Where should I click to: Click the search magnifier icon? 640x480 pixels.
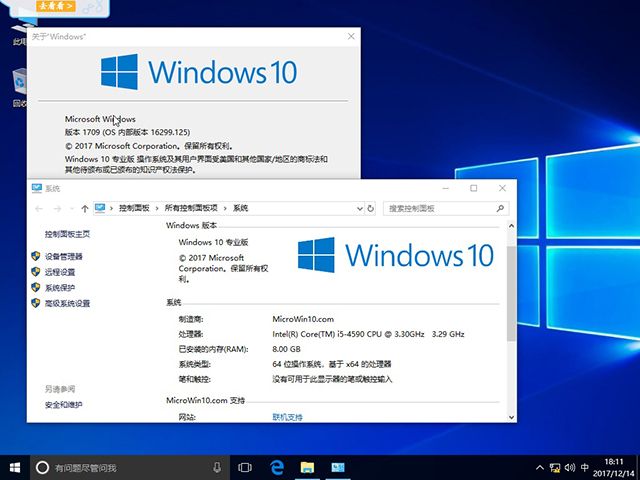coord(500,209)
